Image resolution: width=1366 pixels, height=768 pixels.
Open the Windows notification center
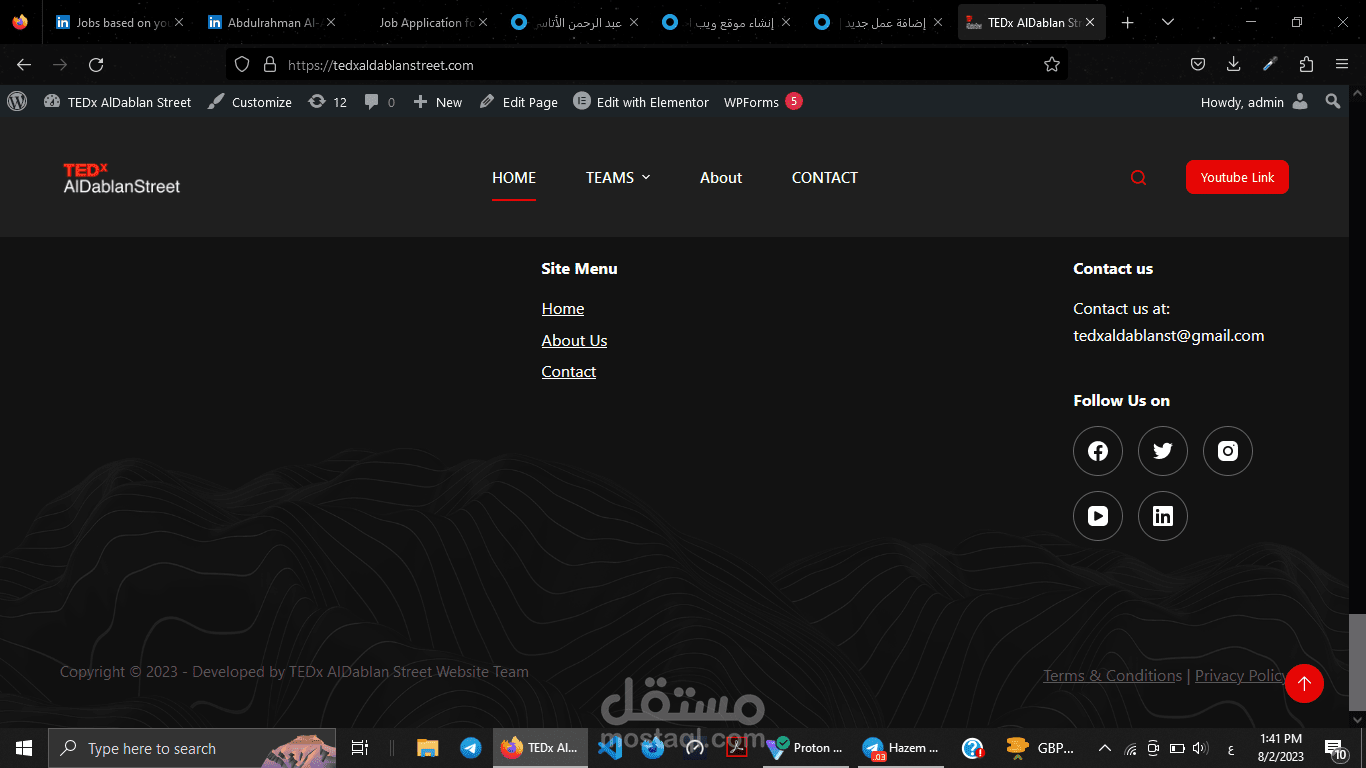(1336, 748)
